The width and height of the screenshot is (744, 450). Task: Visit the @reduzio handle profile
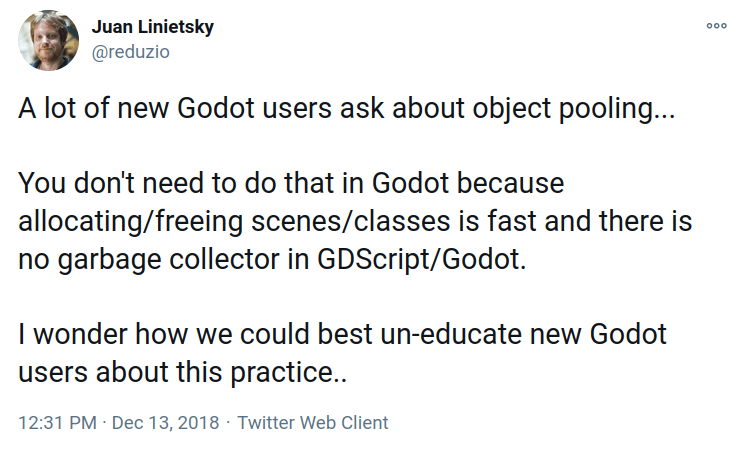(130, 52)
